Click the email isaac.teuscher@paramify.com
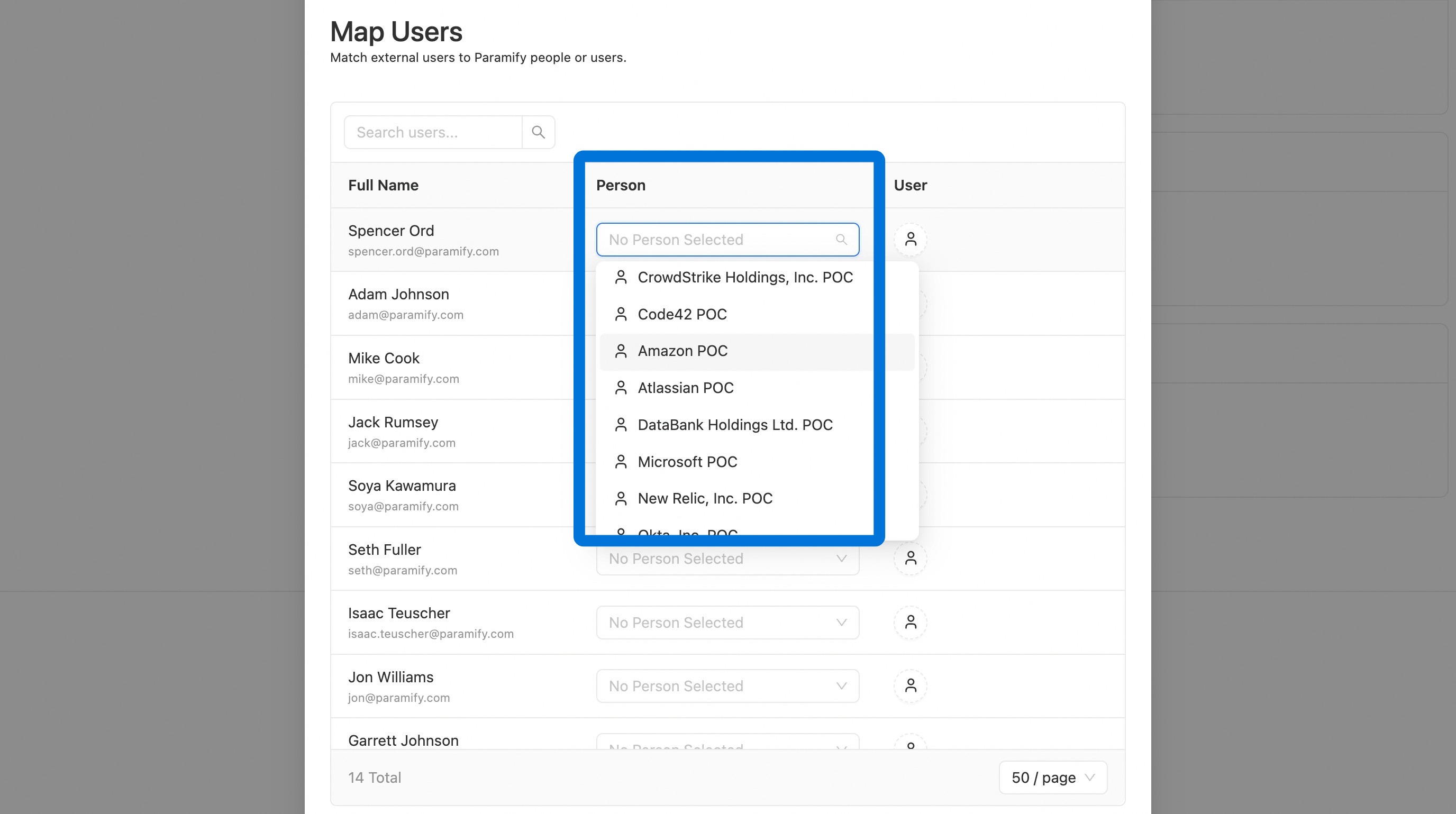 (x=431, y=634)
